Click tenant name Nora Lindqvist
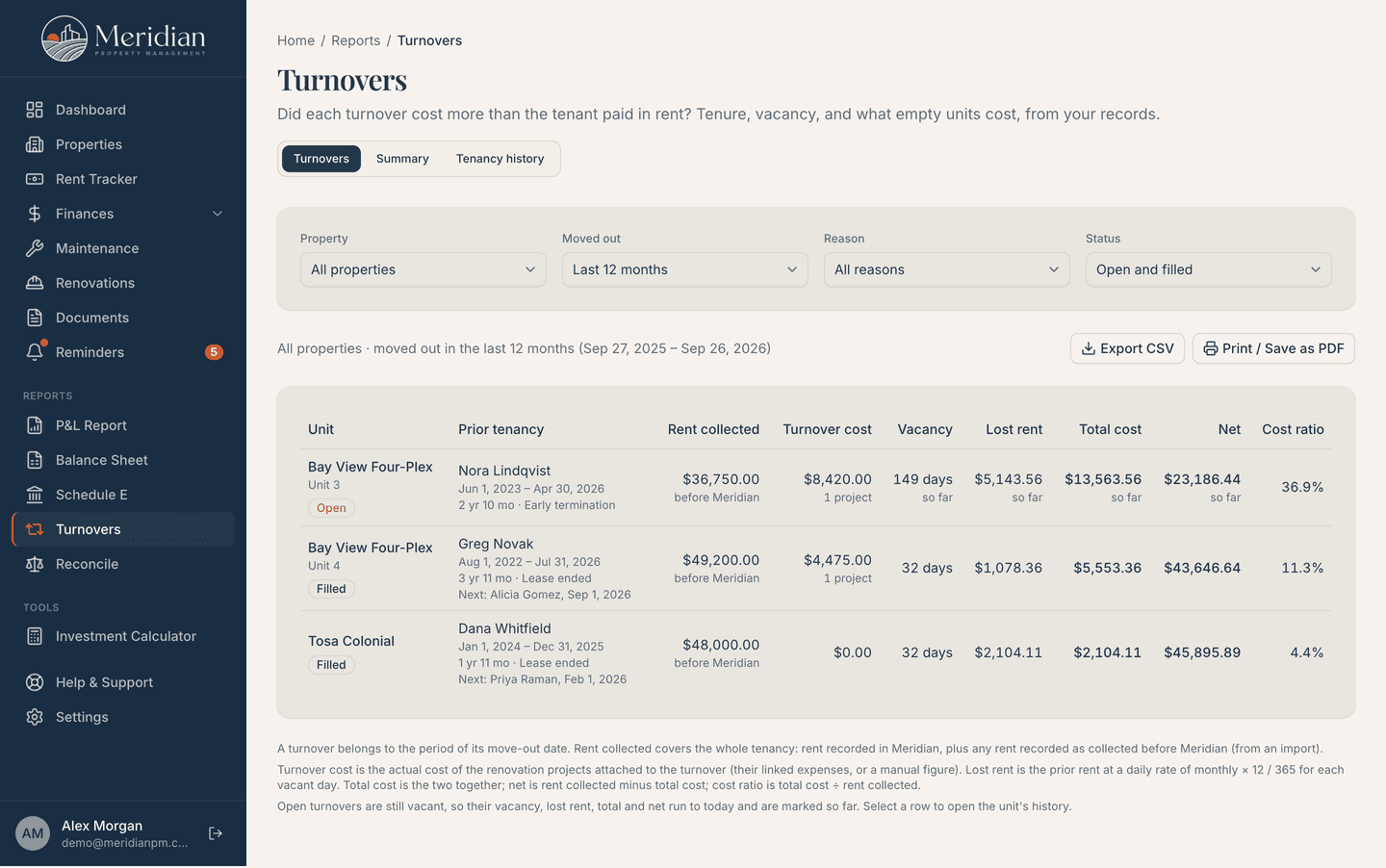This screenshot has width=1386, height=868. (x=504, y=471)
